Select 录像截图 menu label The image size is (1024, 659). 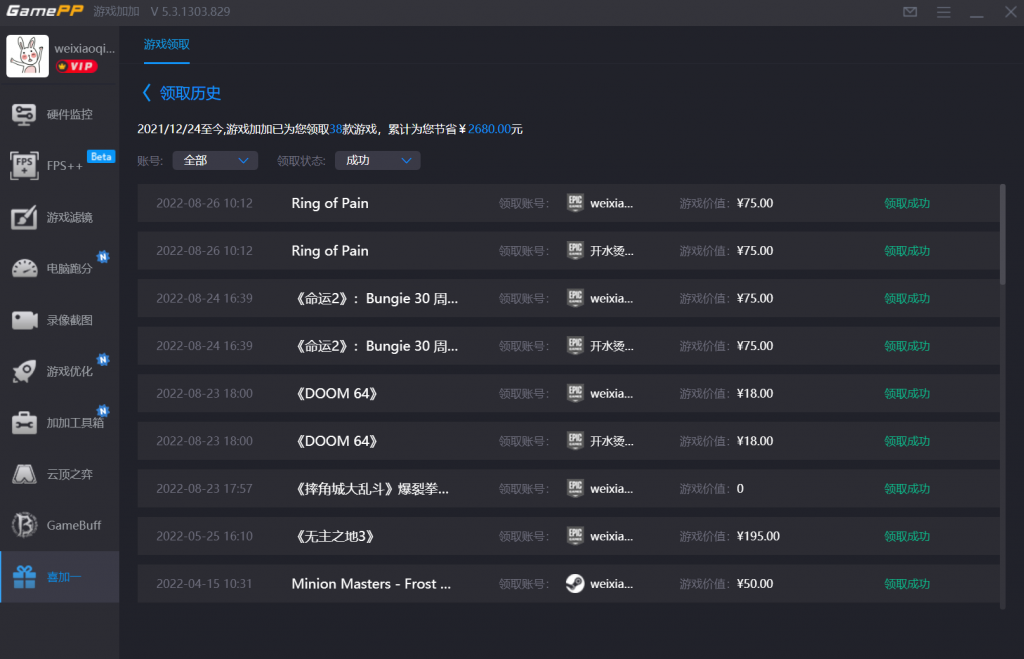click(69, 320)
